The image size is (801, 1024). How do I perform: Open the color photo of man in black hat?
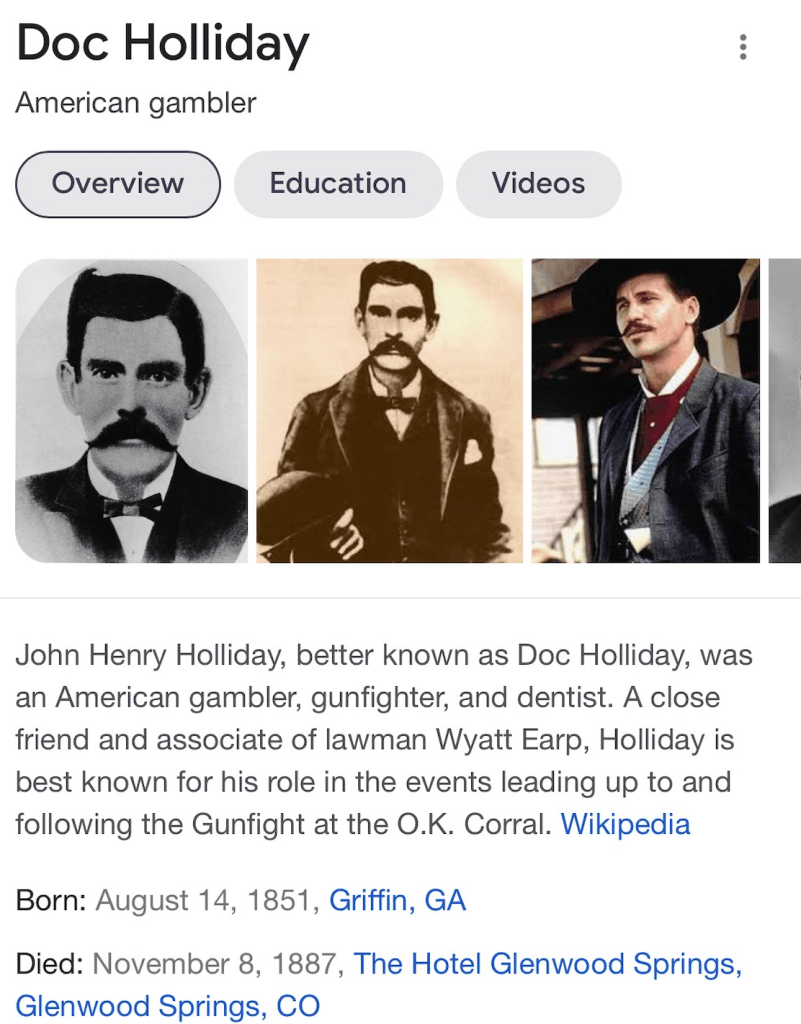point(645,410)
